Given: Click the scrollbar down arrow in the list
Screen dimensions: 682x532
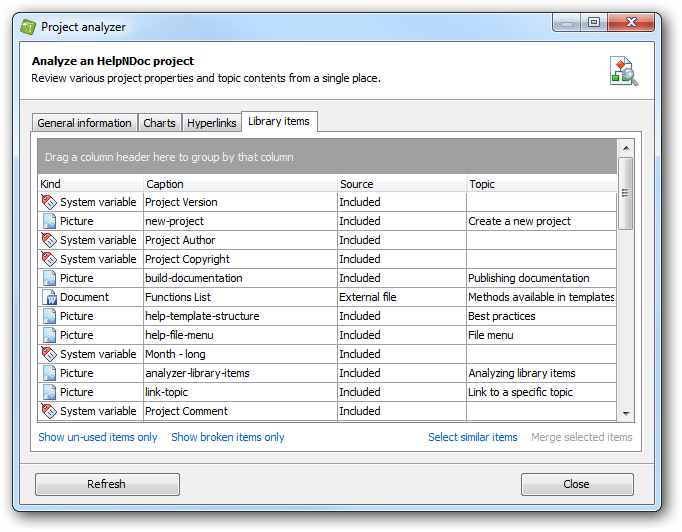Looking at the screenshot, I should 626,413.
